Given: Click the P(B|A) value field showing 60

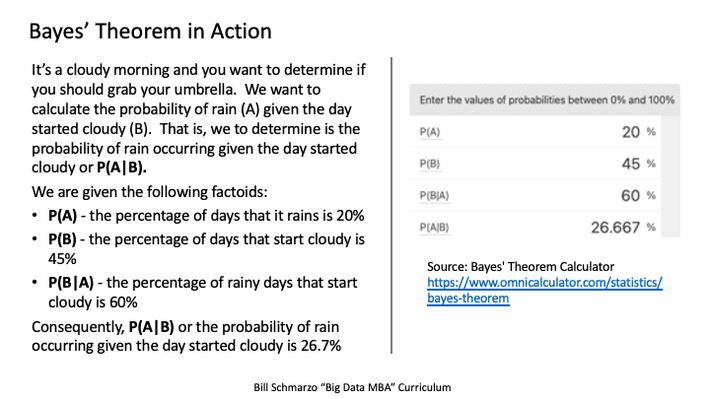Looking at the screenshot, I should [630, 196].
